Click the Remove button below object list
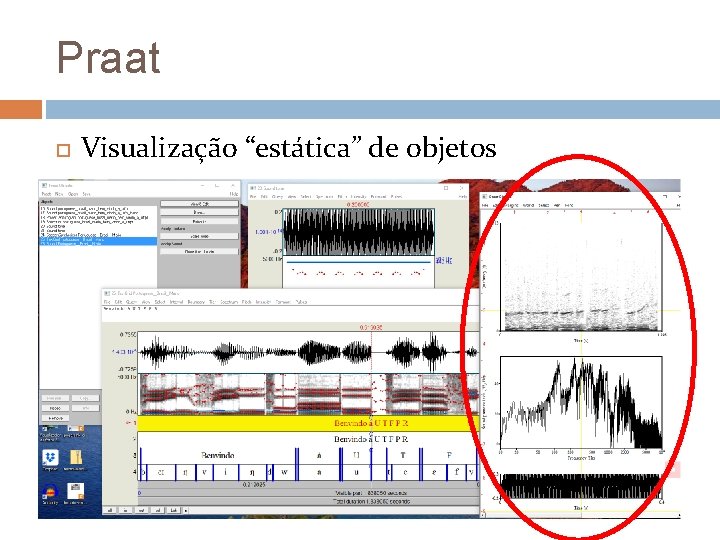The height and width of the screenshot is (540, 720). [x=56, y=418]
